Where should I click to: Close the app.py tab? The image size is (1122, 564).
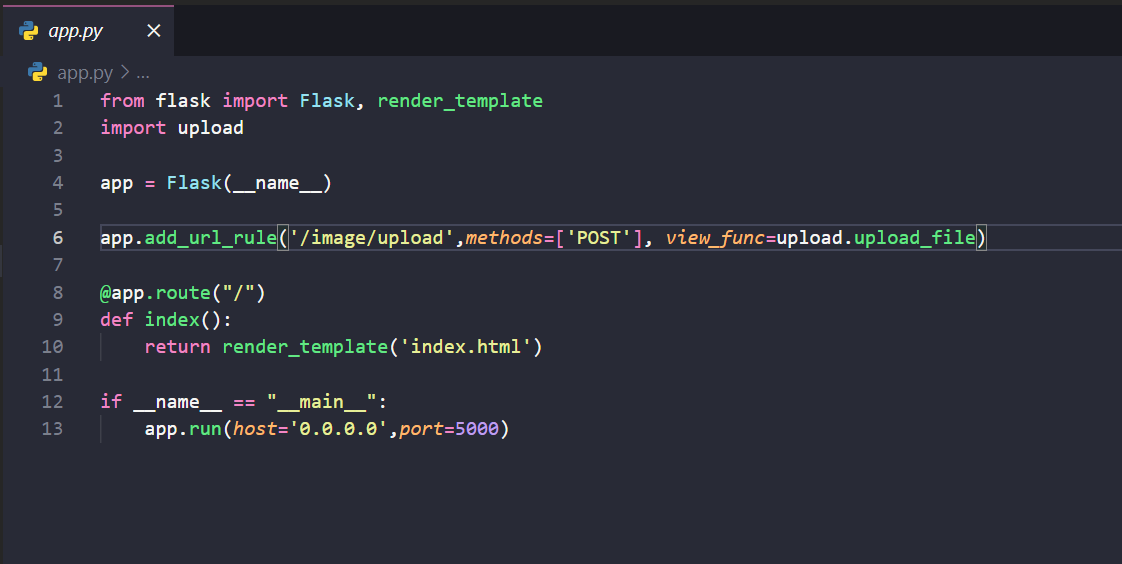[x=153, y=31]
